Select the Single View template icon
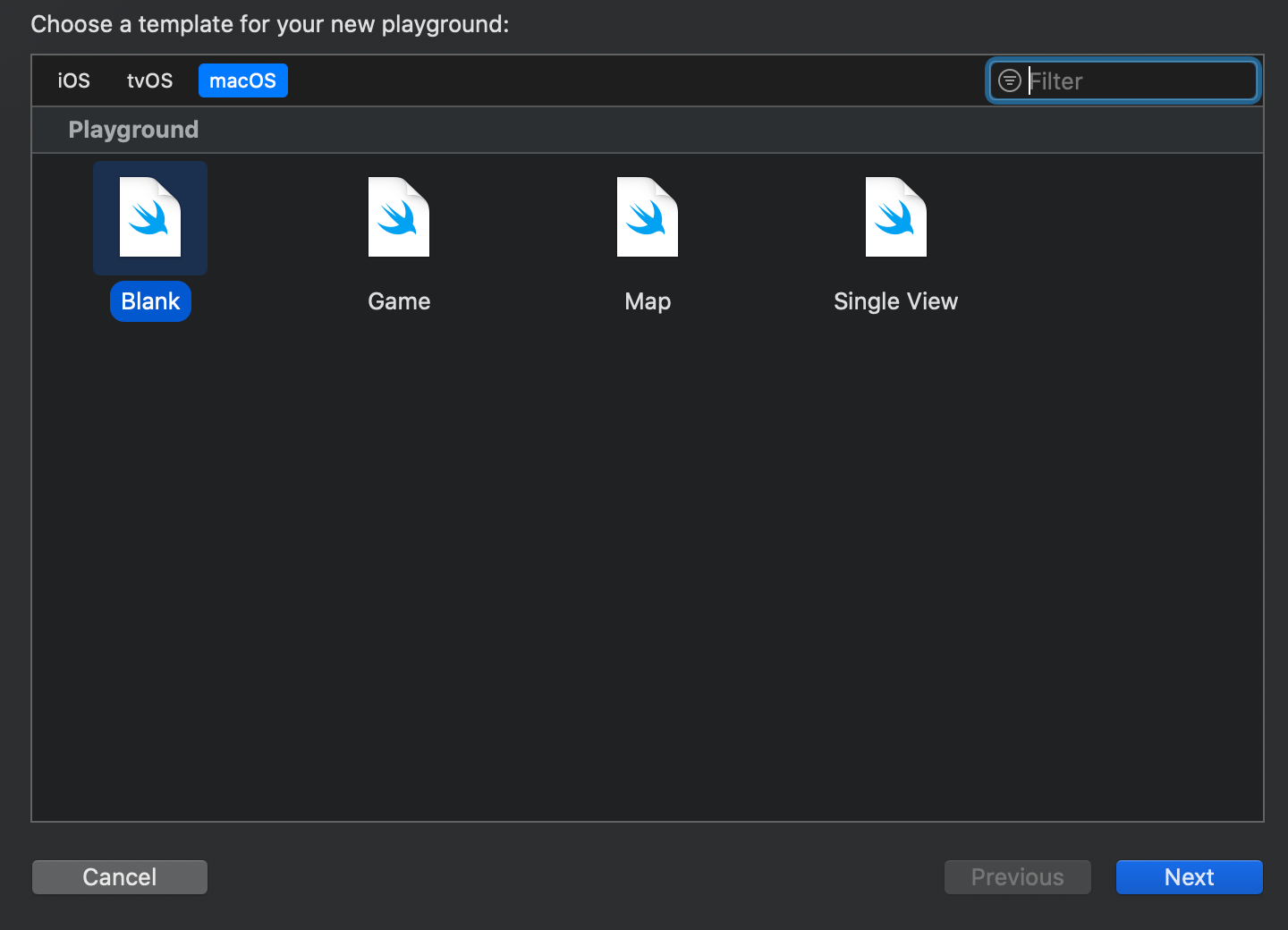This screenshot has height=930, width=1288. point(896,217)
